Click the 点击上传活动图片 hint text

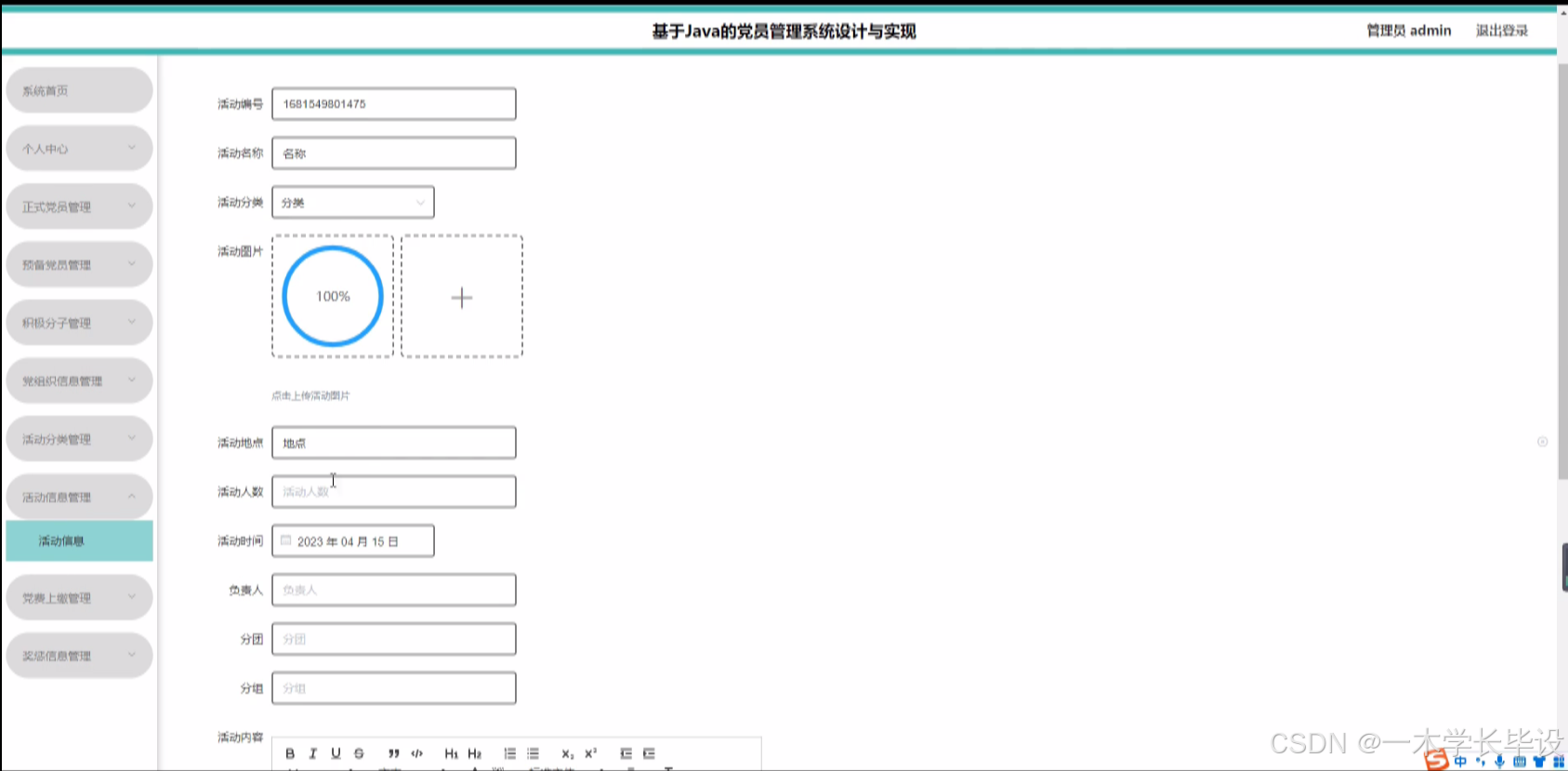[x=310, y=395]
